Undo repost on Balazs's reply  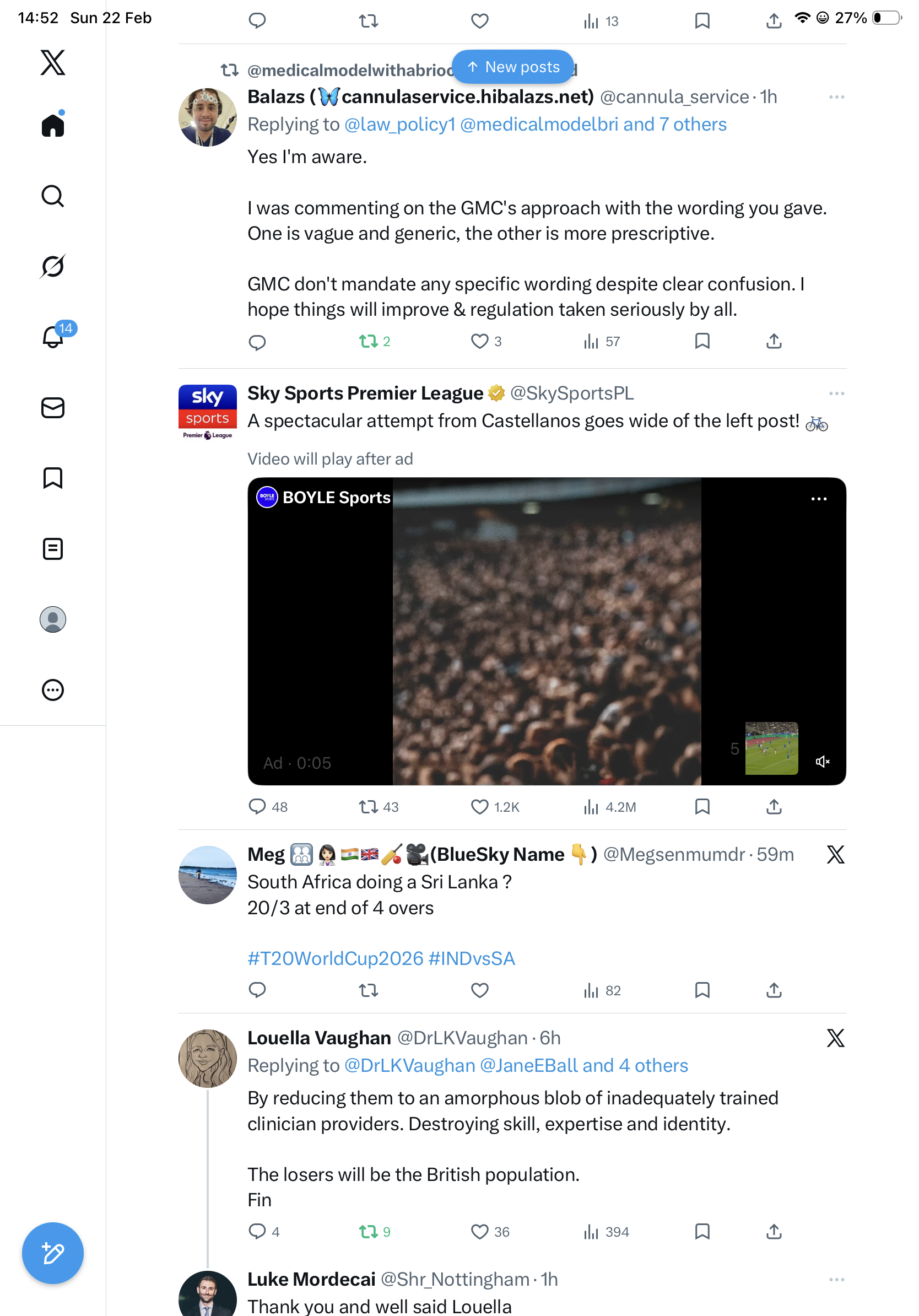coord(369,342)
